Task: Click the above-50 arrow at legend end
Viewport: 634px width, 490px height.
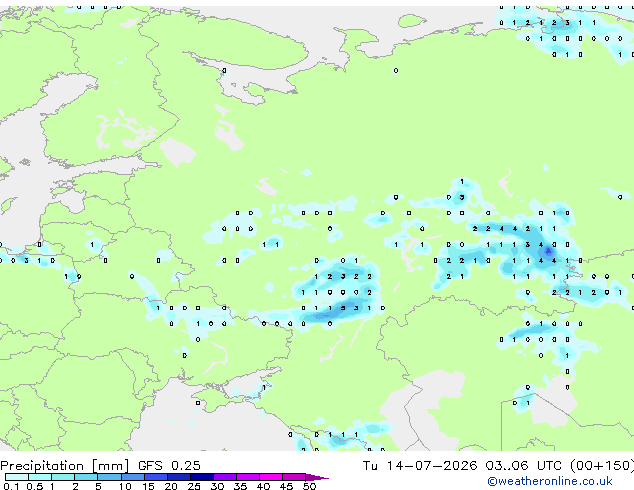Action: pos(317,477)
